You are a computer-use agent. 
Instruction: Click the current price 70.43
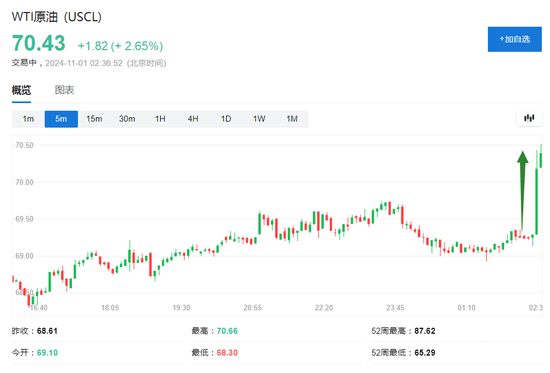tap(39, 43)
